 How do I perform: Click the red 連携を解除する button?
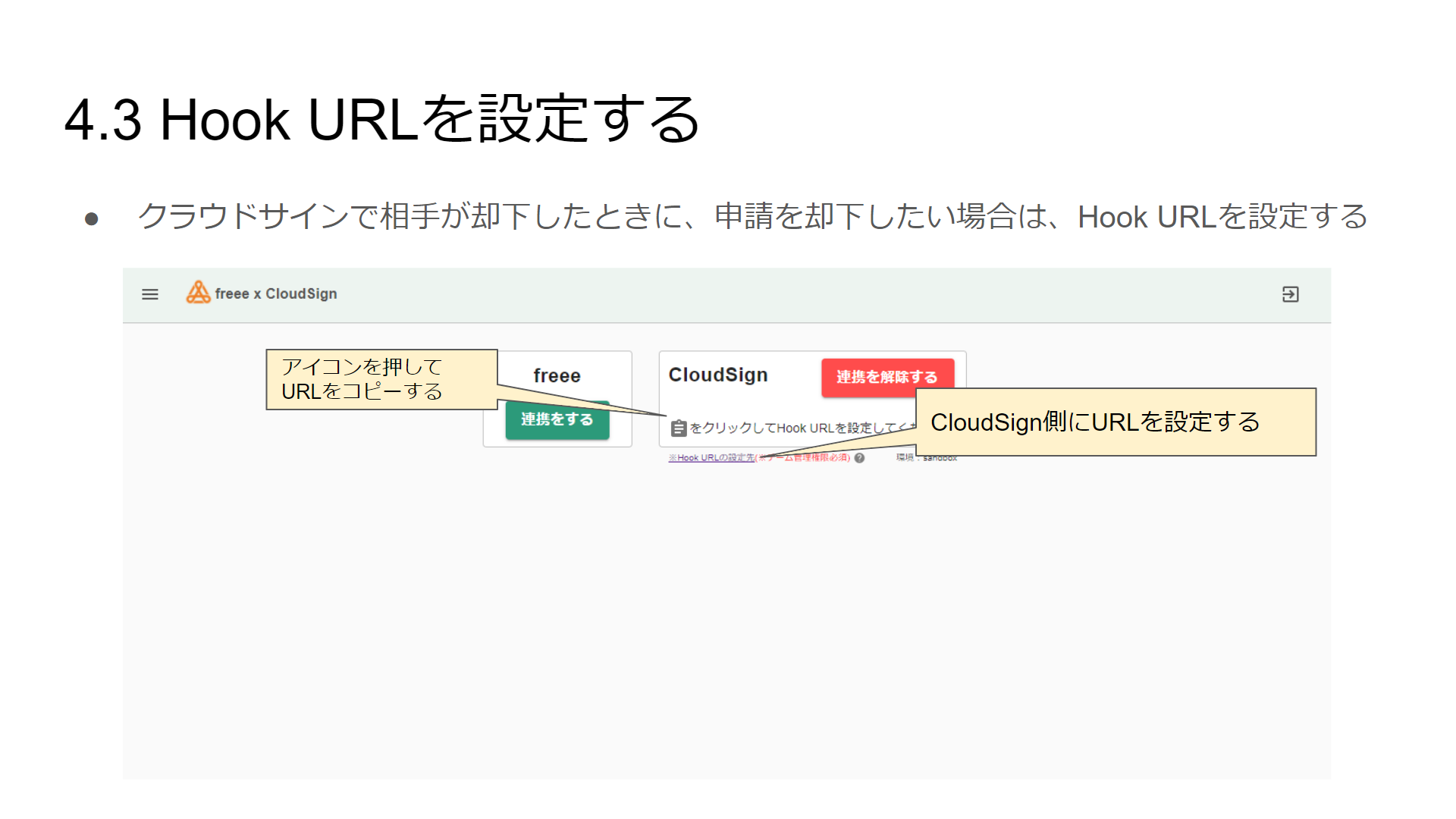point(887,377)
